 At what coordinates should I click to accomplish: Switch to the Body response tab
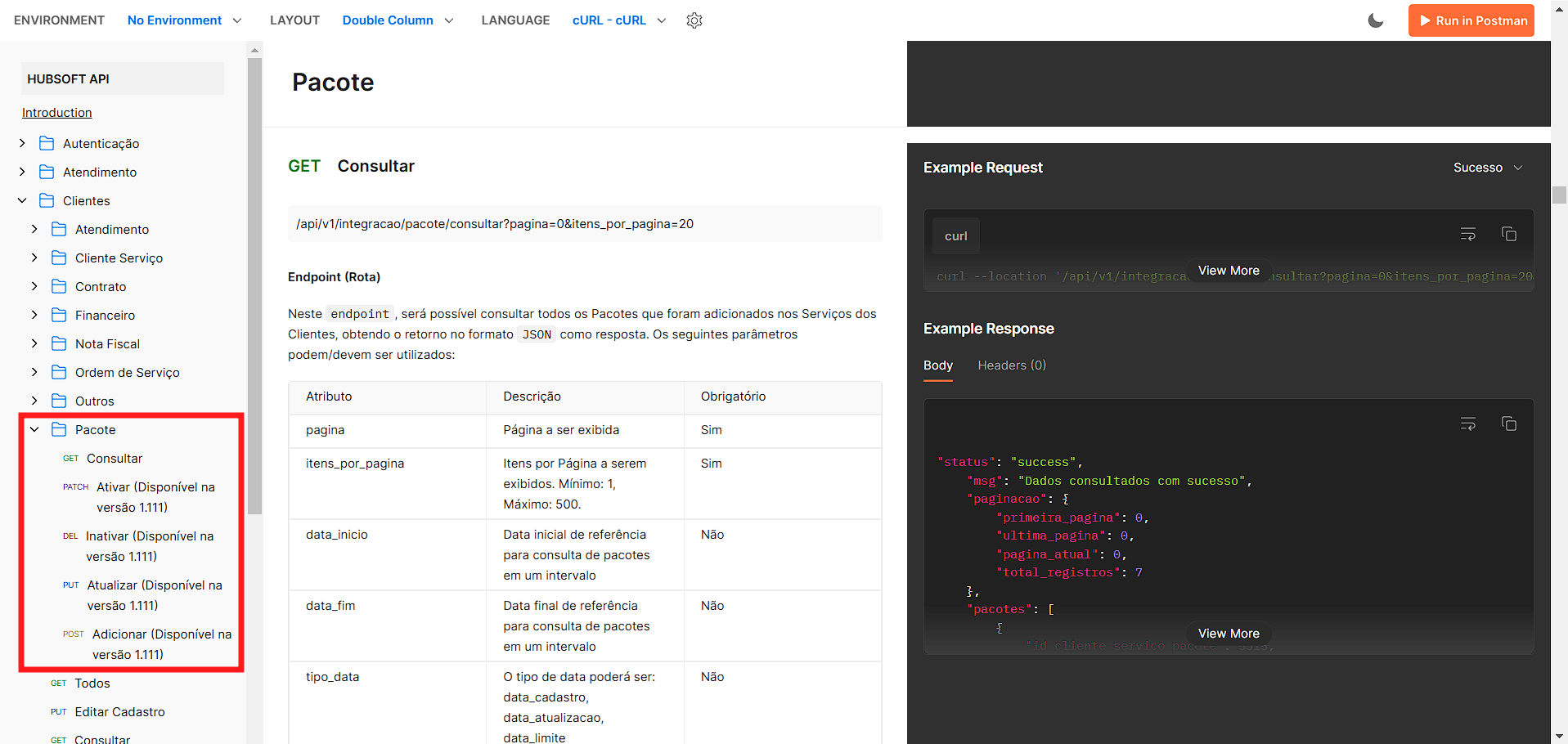938,365
